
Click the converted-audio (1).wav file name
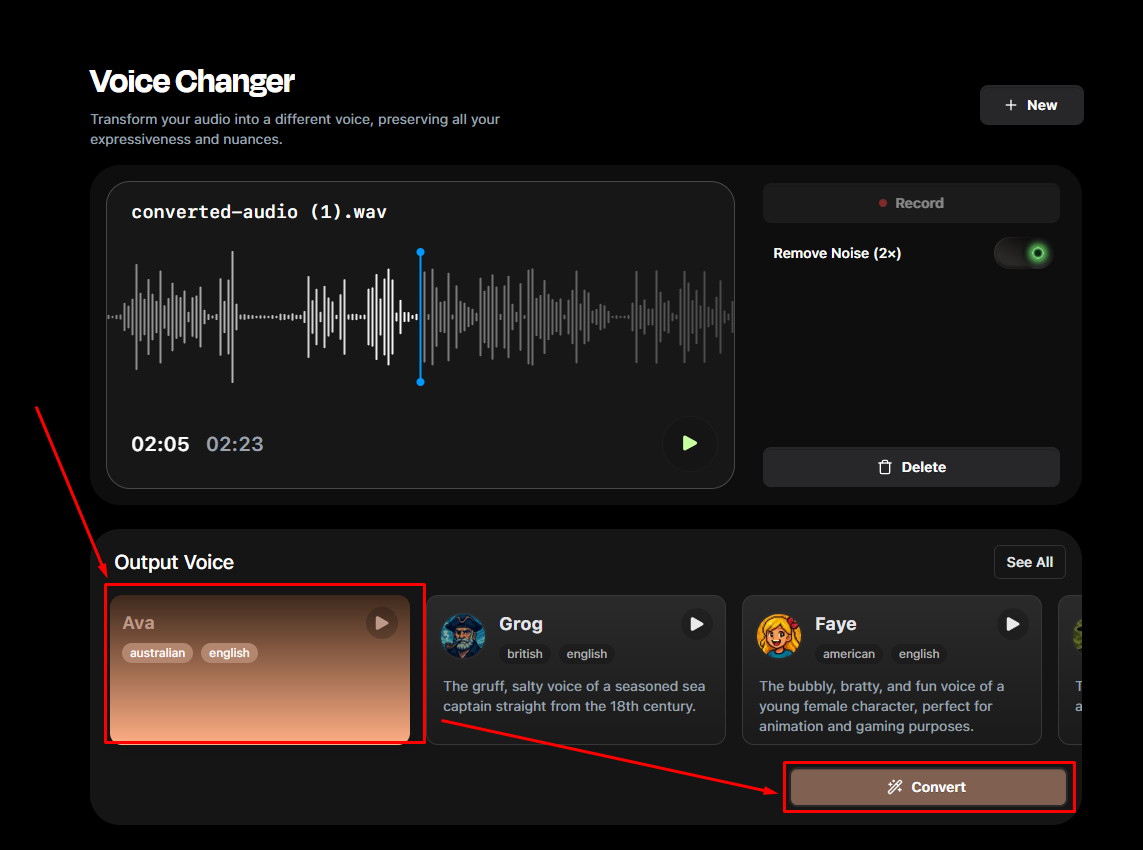click(x=259, y=212)
